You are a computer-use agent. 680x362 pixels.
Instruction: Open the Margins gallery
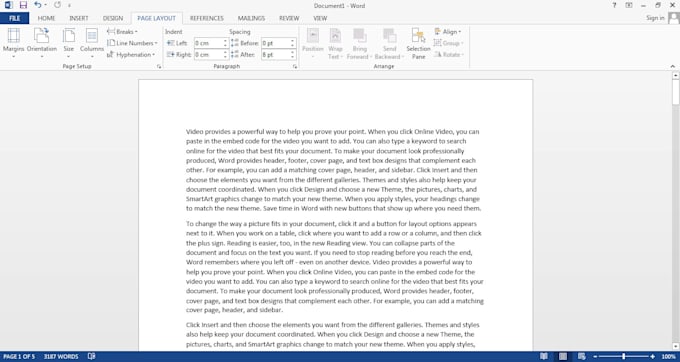tap(13, 42)
